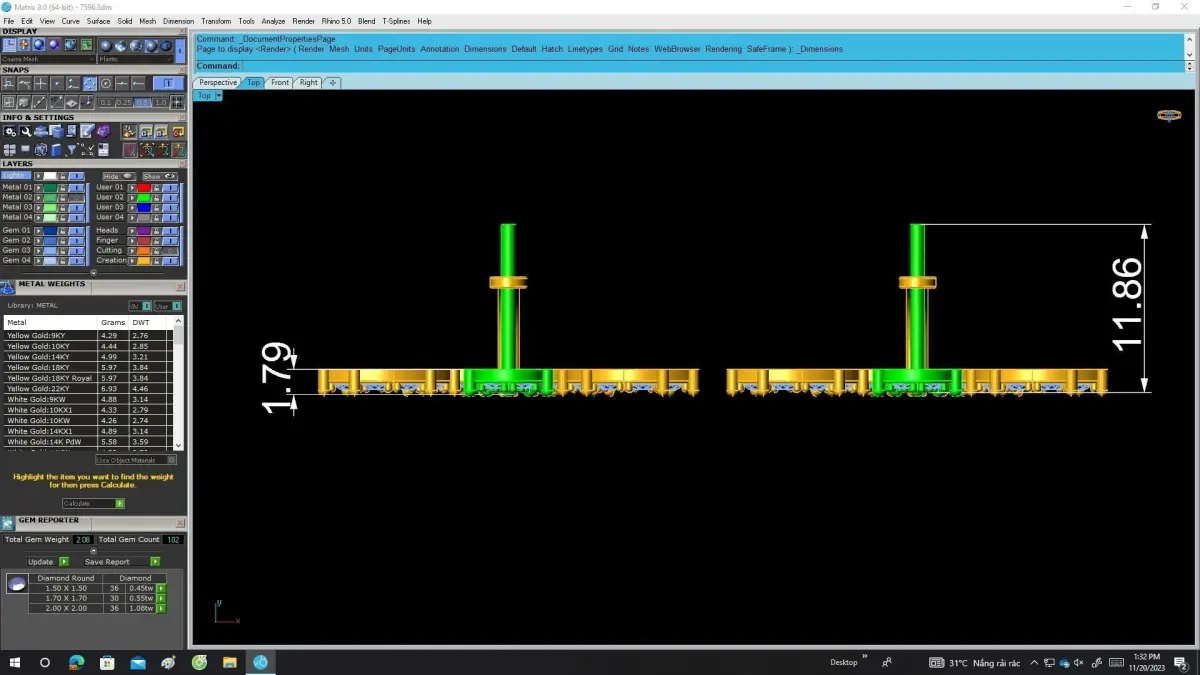Click the highlighted snap icon with dotted circle
The height and width of the screenshot is (675, 1200).
tap(90, 83)
